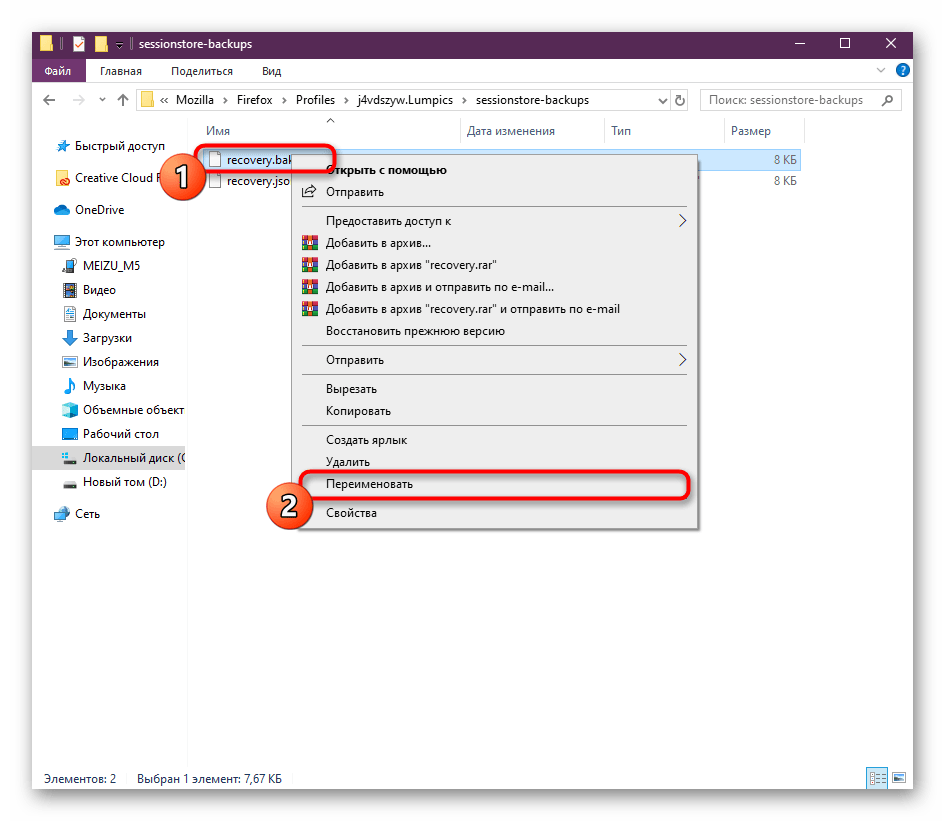Click New Folder icon in quick access toolbar
945x821 pixels.
[x=101, y=44]
